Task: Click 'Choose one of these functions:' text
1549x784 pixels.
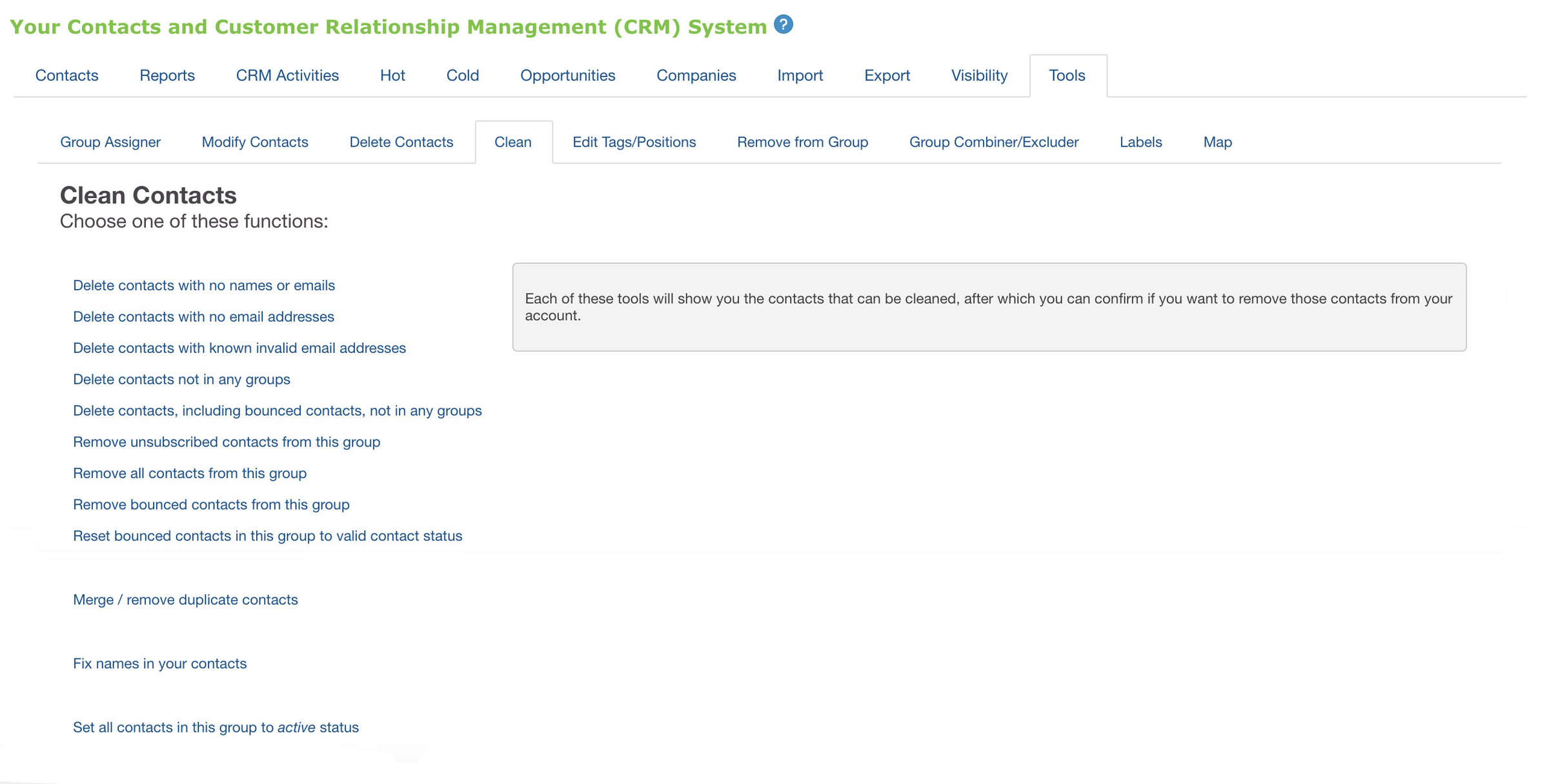Action: [x=194, y=221]
